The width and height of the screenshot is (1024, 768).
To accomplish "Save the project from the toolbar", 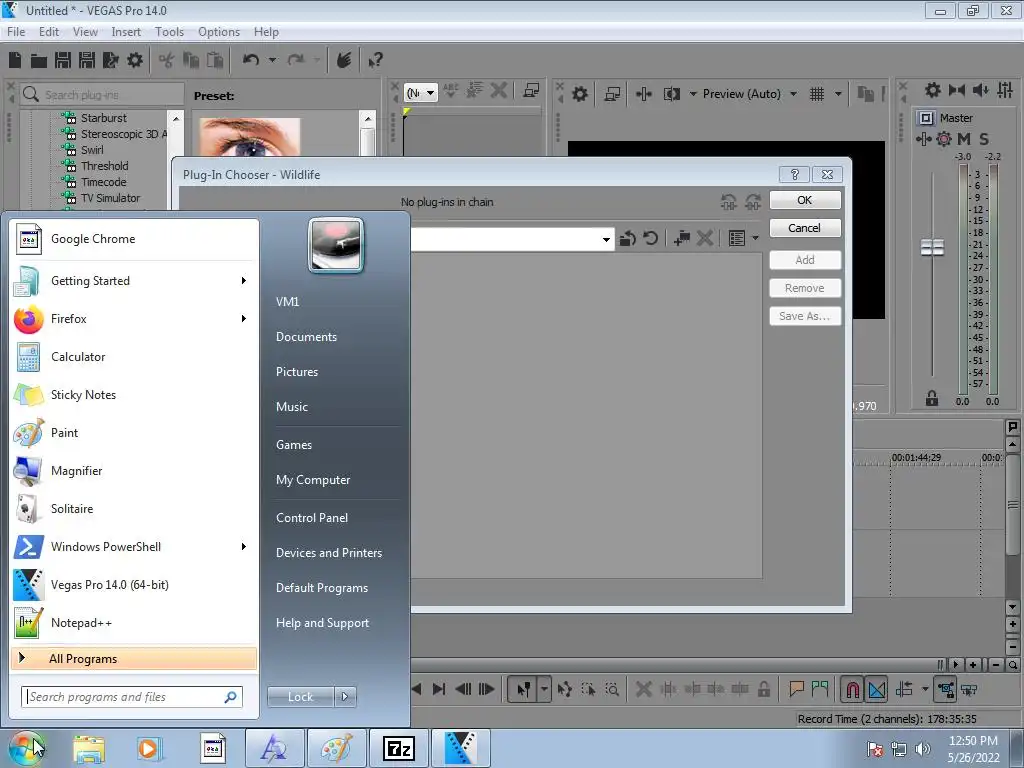I will (63, 60).
